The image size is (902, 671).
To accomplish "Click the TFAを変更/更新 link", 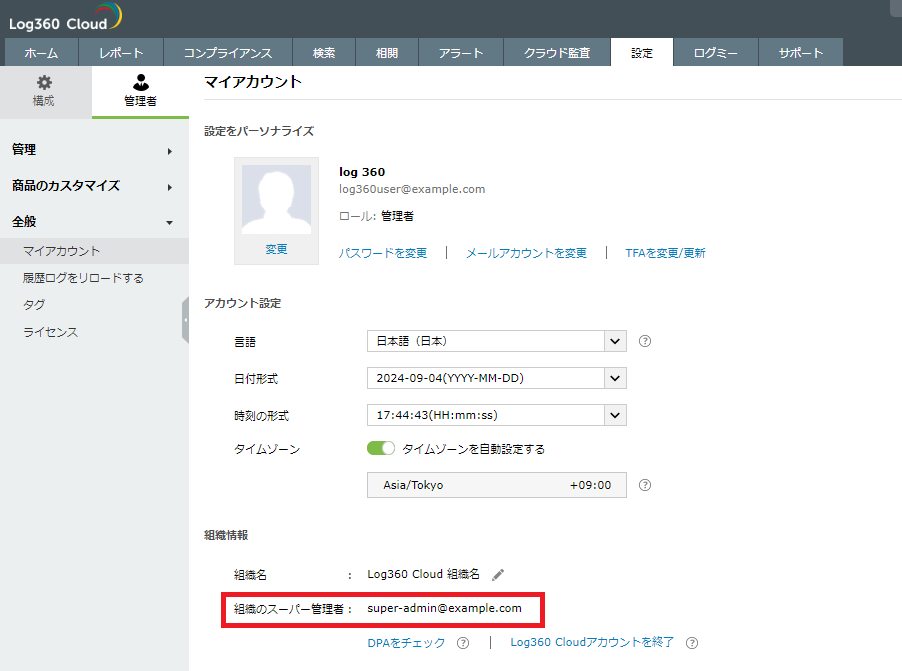I will click(x=665, y=253).
